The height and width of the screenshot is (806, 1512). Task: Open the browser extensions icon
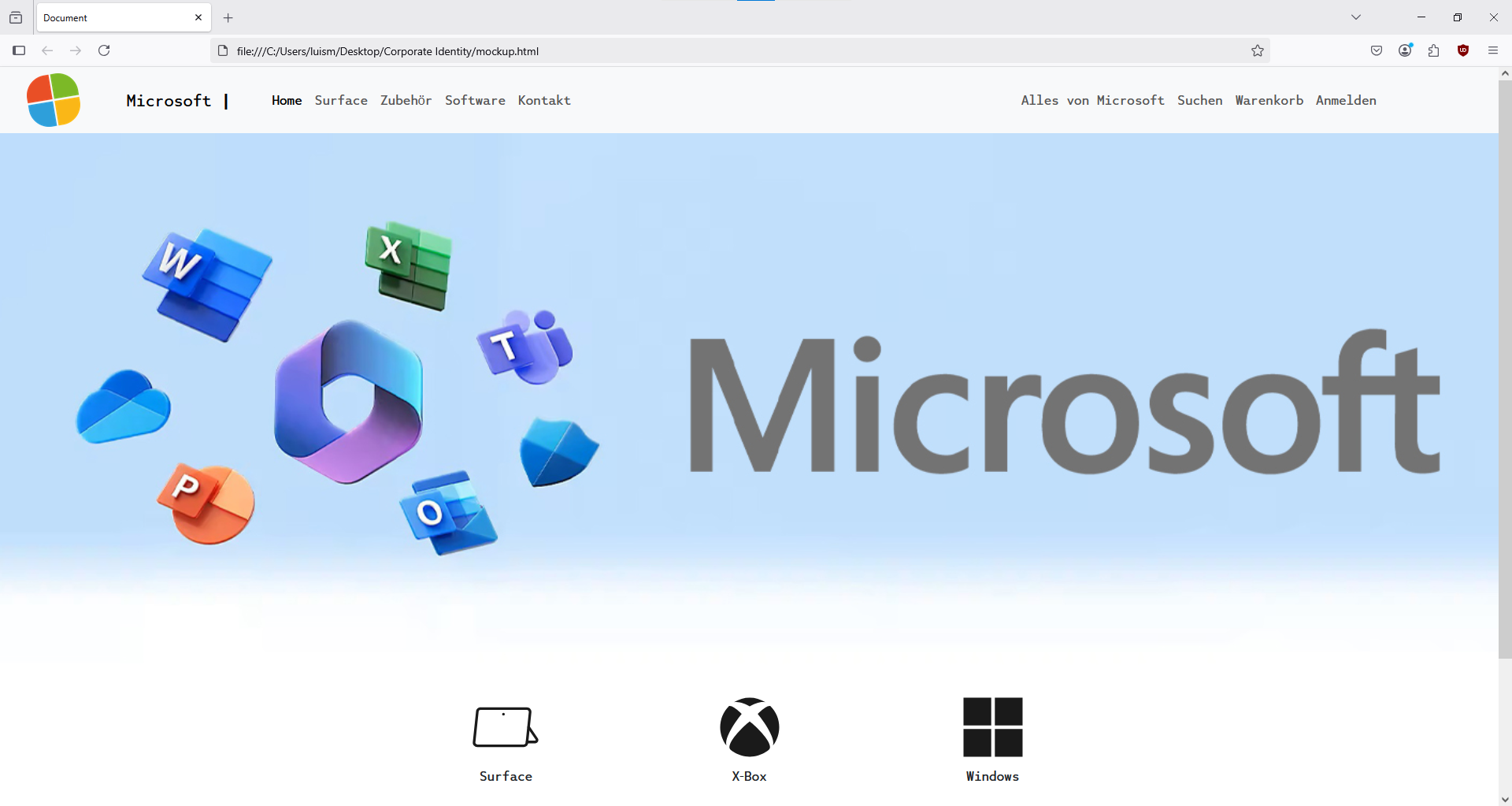pos(1434,50)
